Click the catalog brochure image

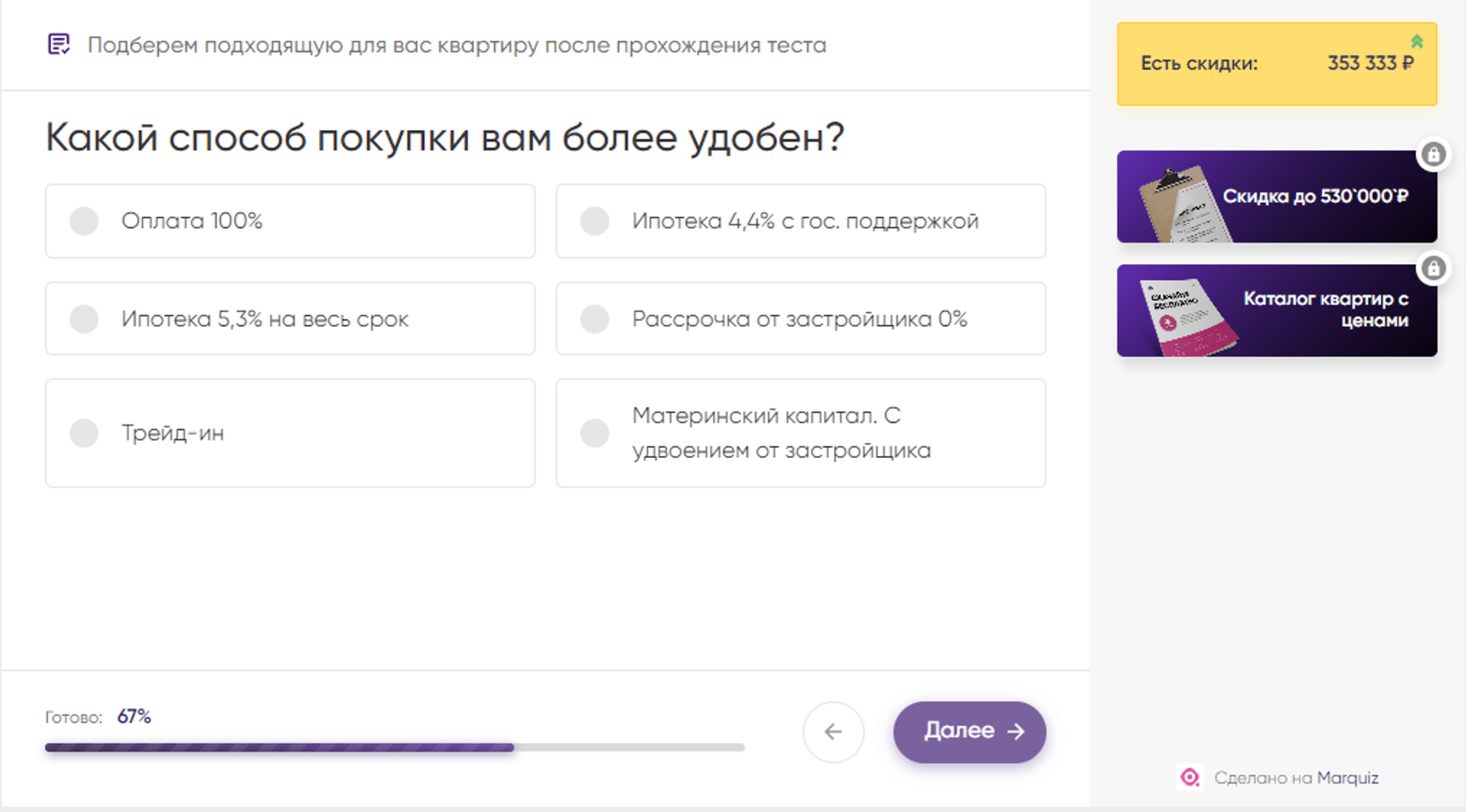(x=1186, y=318)
